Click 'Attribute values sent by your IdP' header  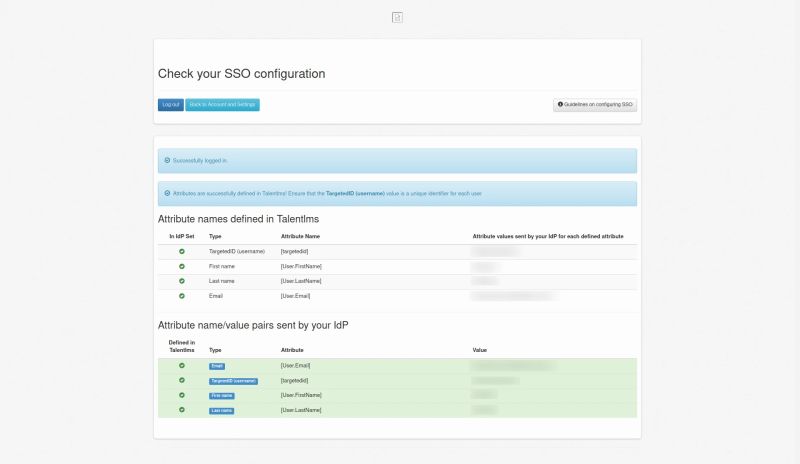pos(548,236)
